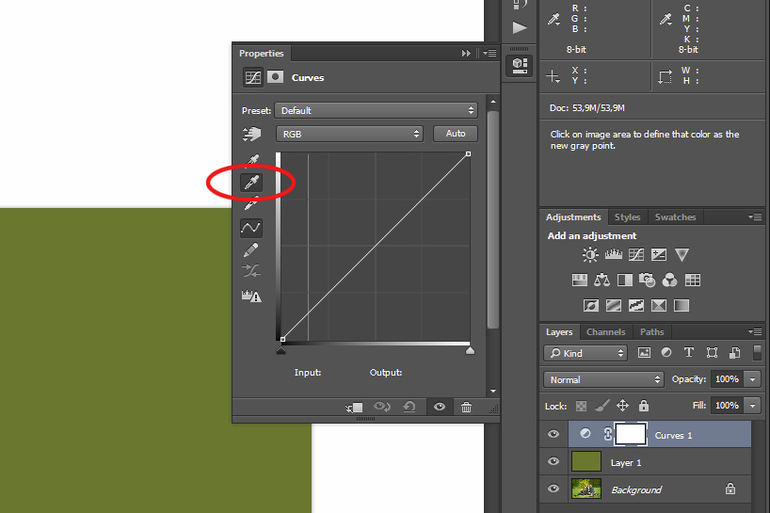Open the Normal blend mode dropdown
This screenshot has height=513, width=770.
(x=604, y=380)
